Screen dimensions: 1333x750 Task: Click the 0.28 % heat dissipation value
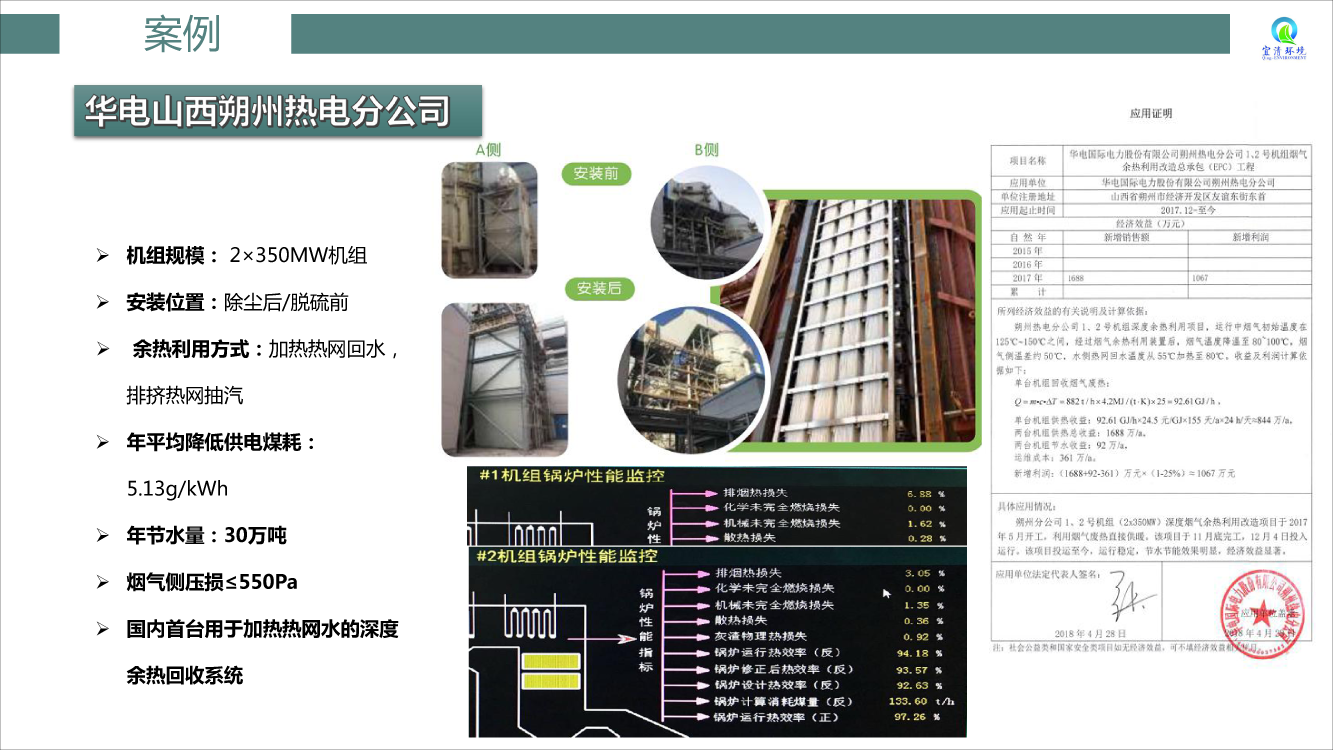pyautogui.click(x=925, y=539)
